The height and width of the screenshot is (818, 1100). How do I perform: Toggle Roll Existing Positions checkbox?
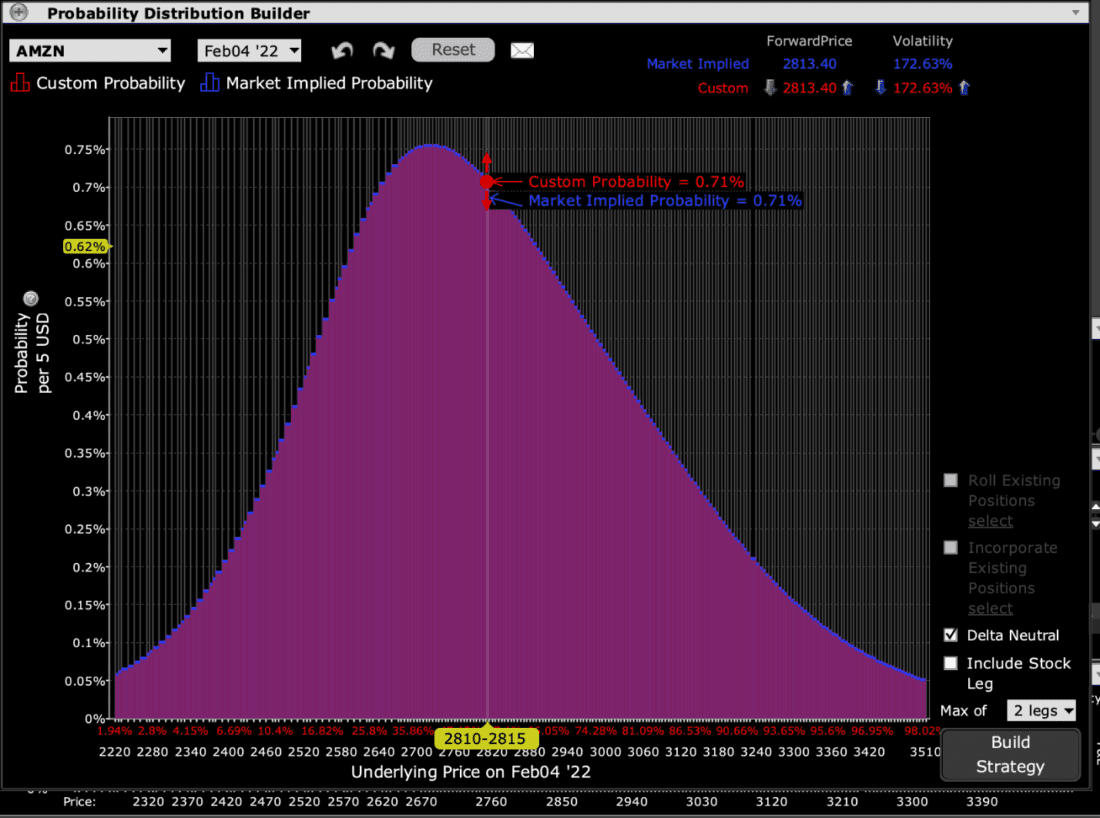click(x=951, y=481)
